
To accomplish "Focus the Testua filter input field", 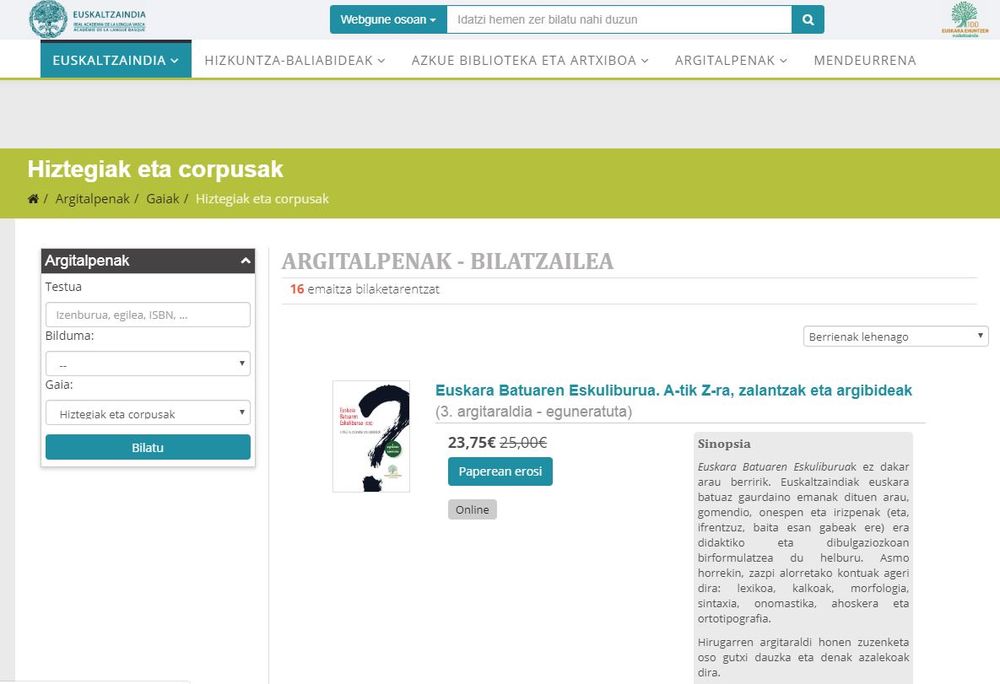I will [148, 315].
